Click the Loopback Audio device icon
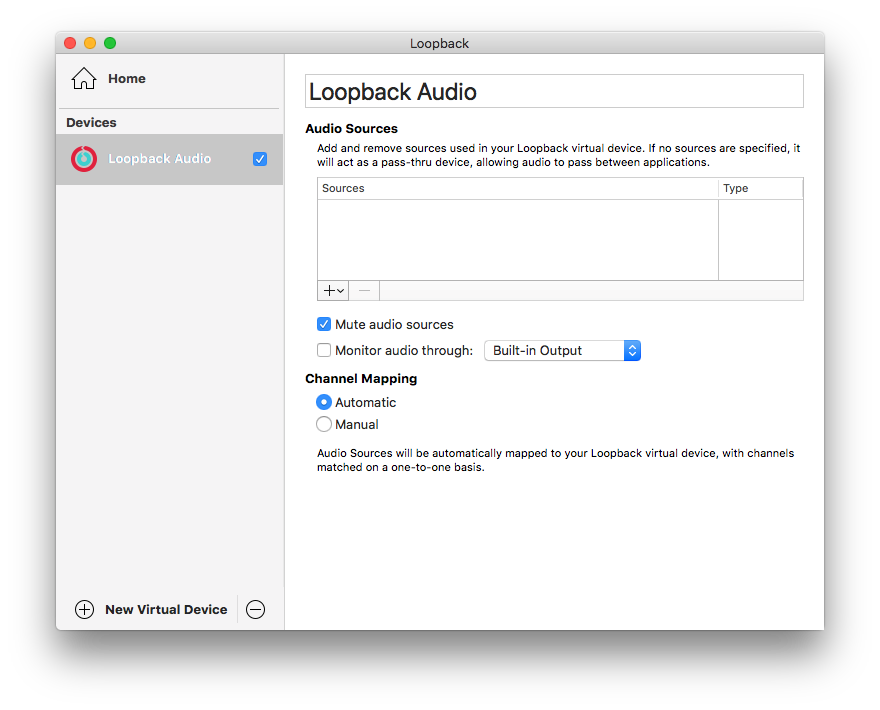This screenshot has height=710, width=880. click(x=84, y=159)
